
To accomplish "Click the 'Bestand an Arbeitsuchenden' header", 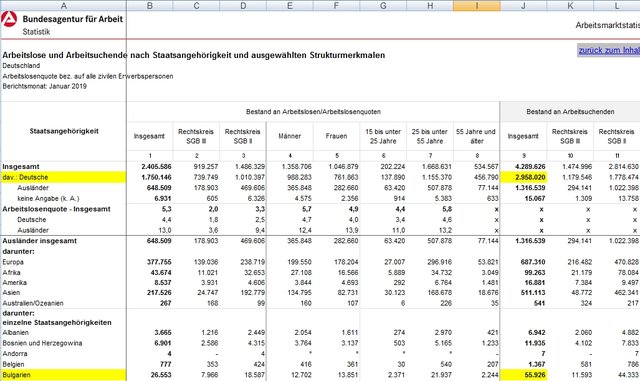I will [570, 111].
